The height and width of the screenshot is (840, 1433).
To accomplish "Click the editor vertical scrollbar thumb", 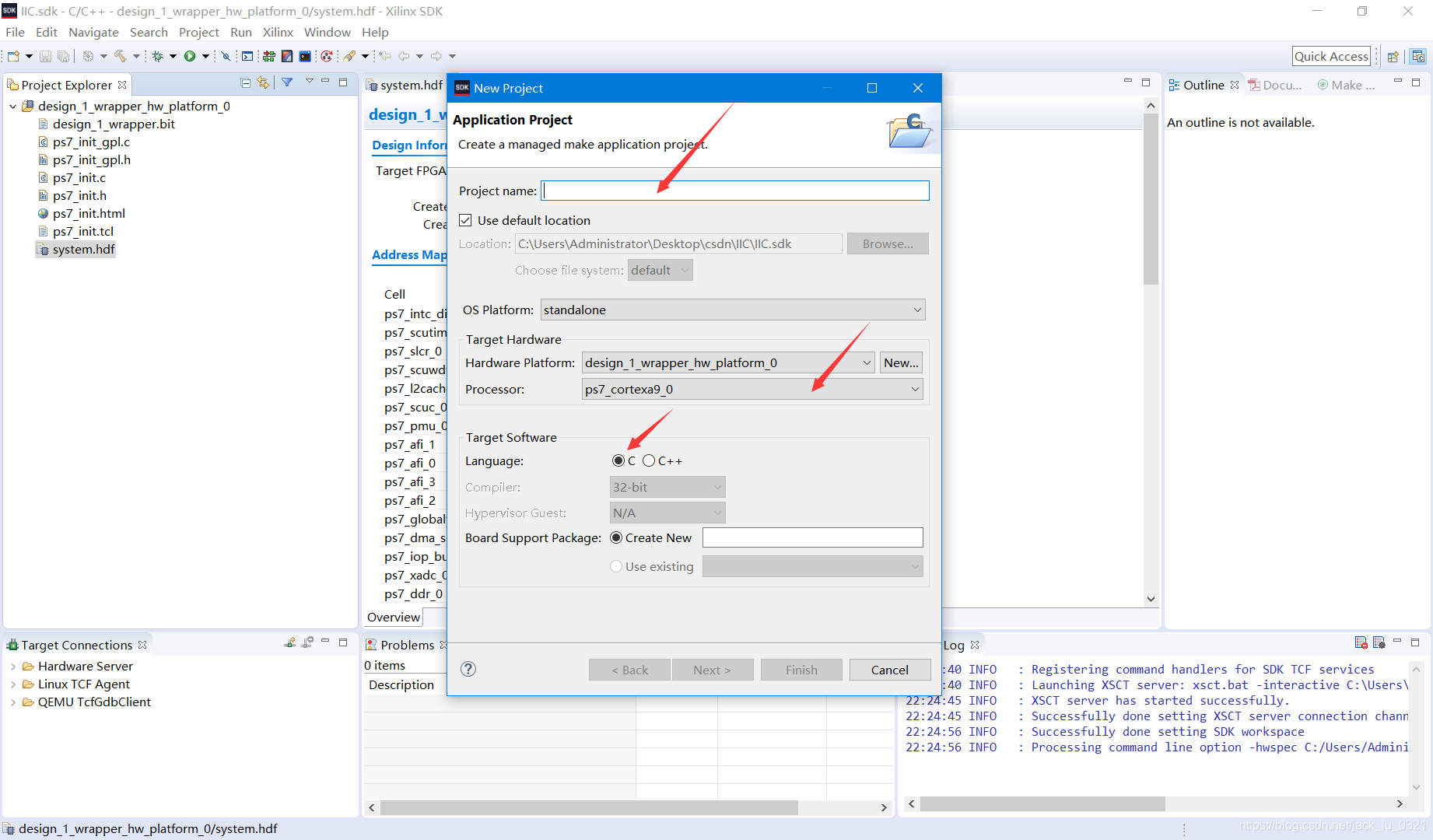I will point(1151,199).
